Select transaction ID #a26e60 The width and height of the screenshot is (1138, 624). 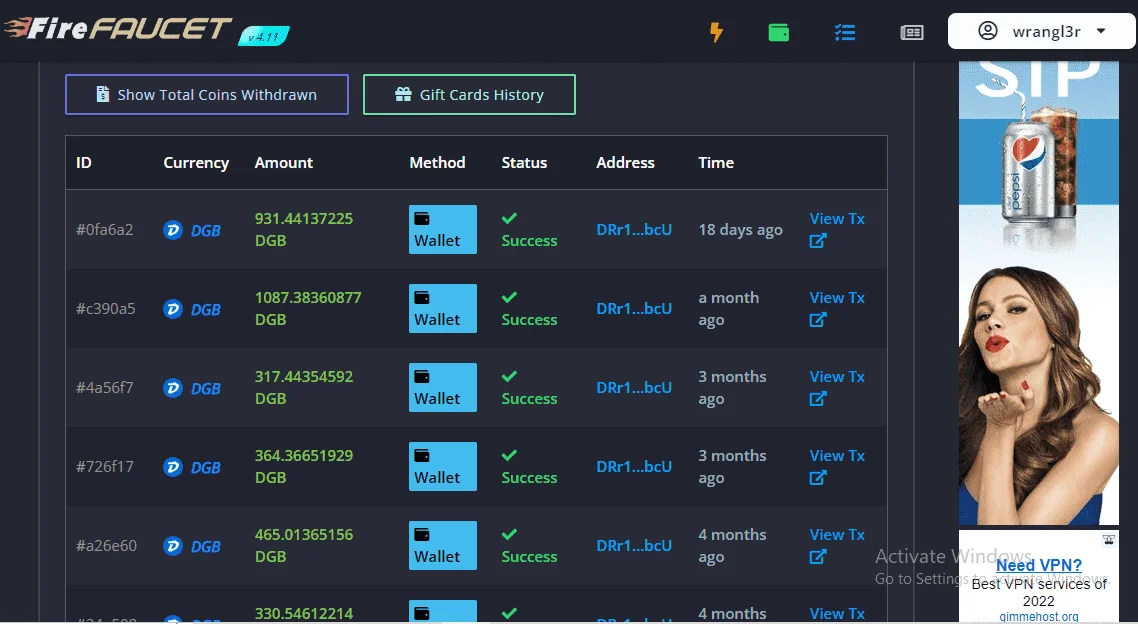[106, 546]
